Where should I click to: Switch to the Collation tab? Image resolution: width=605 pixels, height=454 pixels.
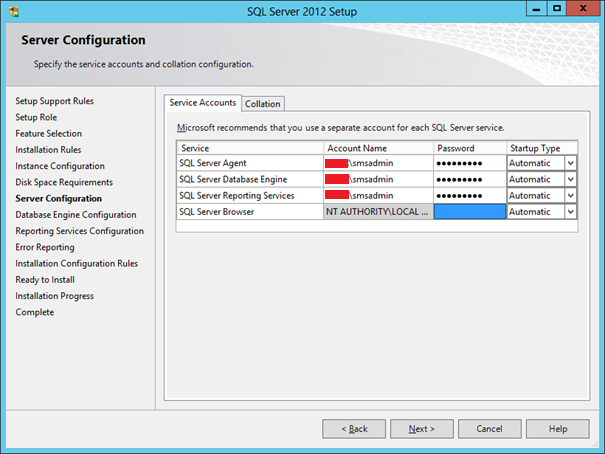pyautogui.click(x=263, y=104)
